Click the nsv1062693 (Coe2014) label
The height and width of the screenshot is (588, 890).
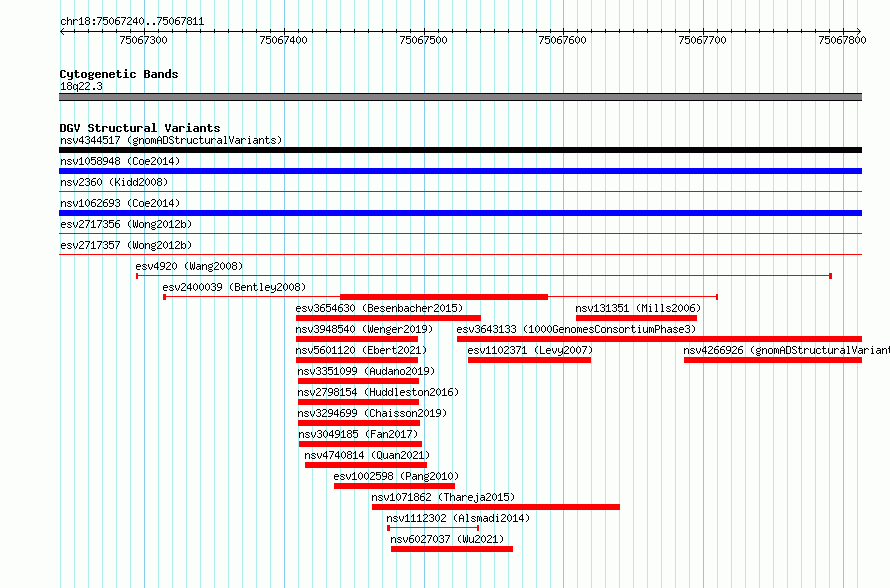120,203
